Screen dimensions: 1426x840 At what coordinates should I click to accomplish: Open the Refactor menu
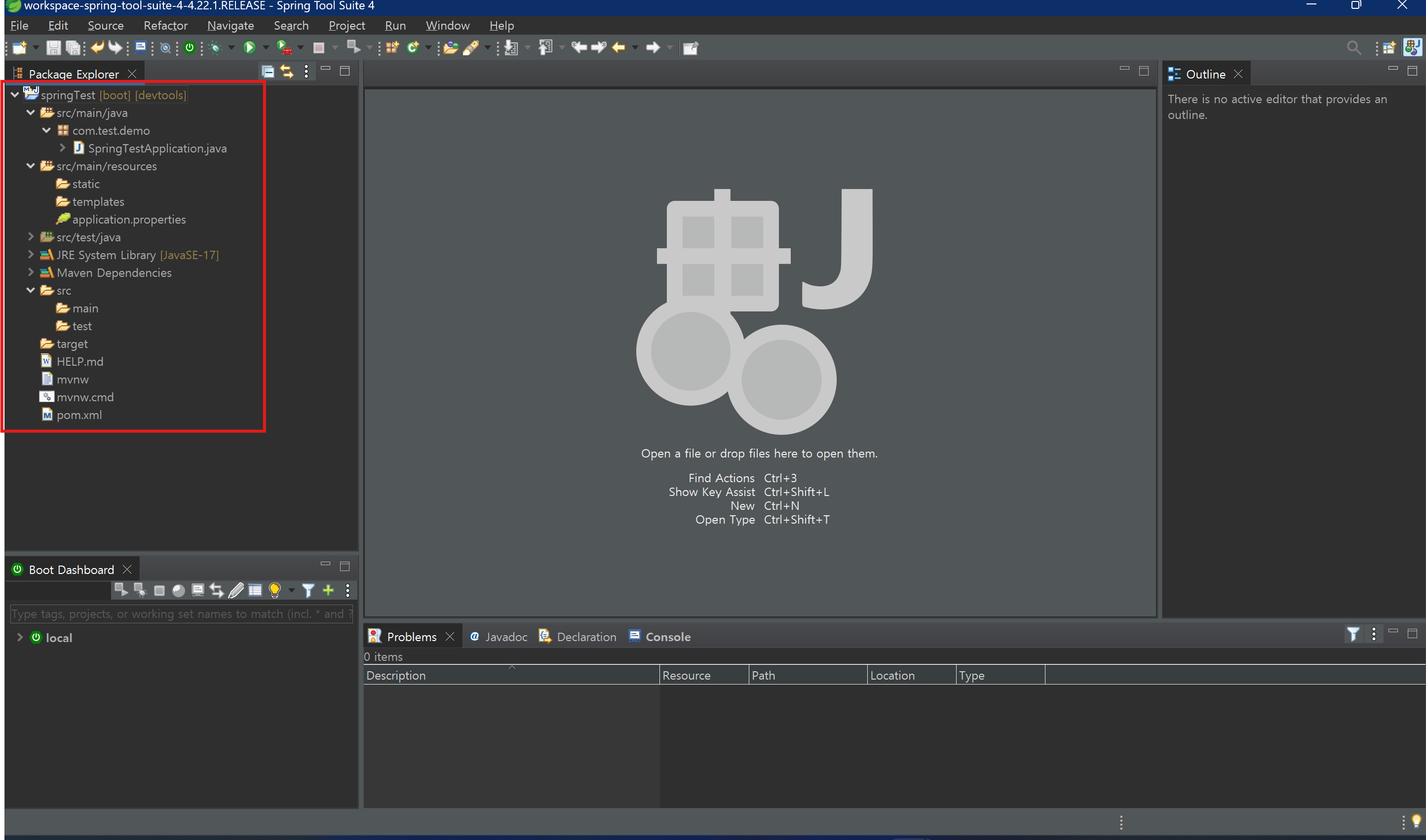pos(165,26)
